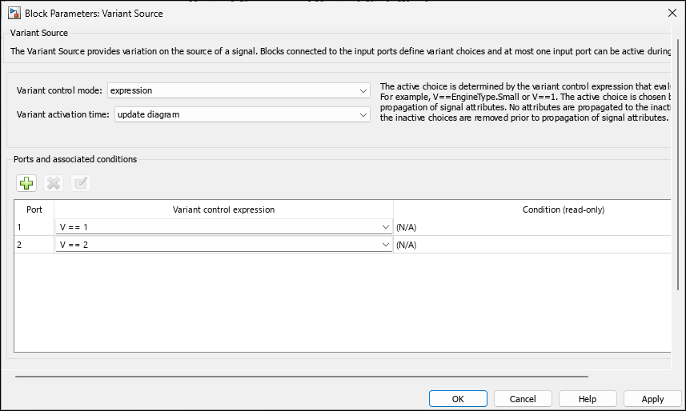Click the disabled edit pencil icon
The image size is (686, 411).
[80, 183]
